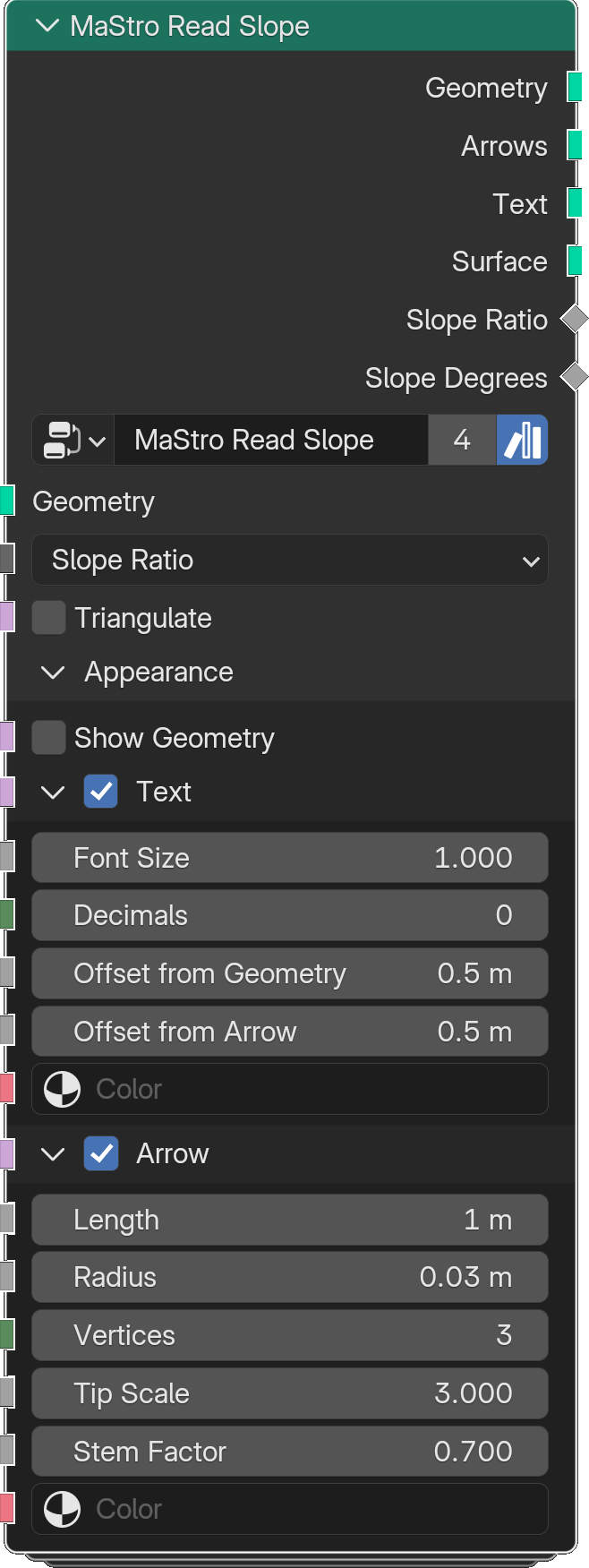The image size is (589, 1568).
Task: Click the Arrows output socket
Action: 575,145
